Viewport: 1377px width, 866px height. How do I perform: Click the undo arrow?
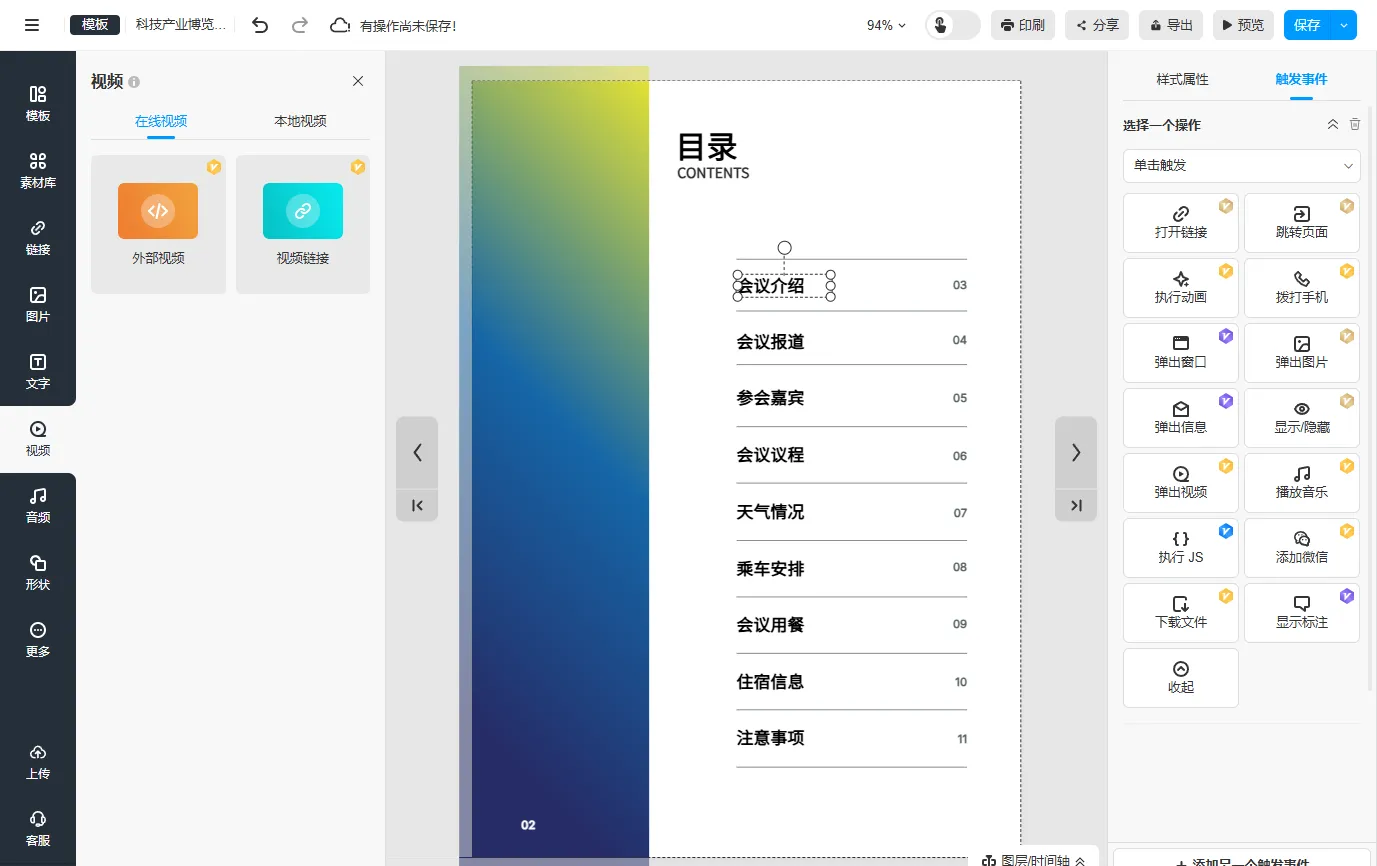pos(260,25)
